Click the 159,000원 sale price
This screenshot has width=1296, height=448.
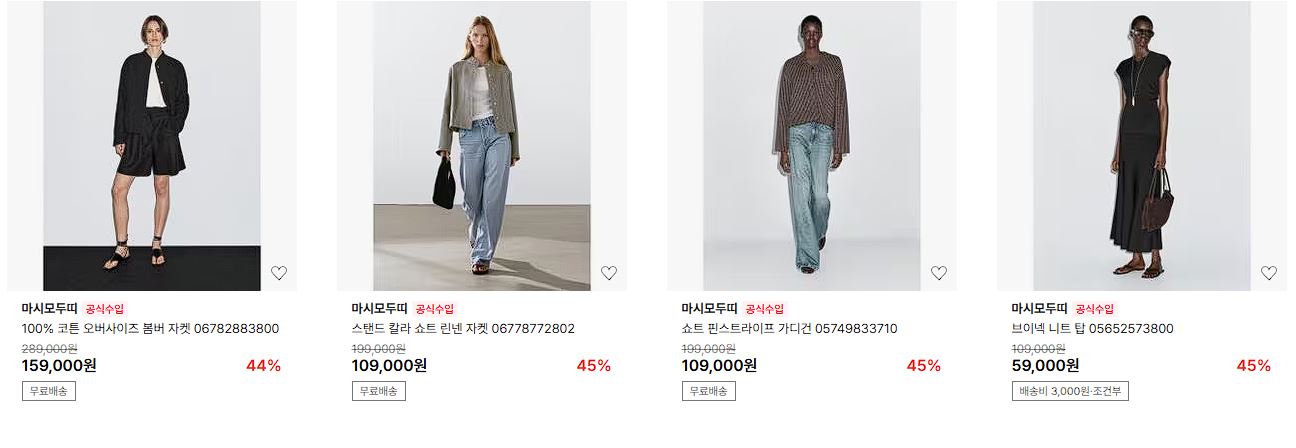point(59,365)
